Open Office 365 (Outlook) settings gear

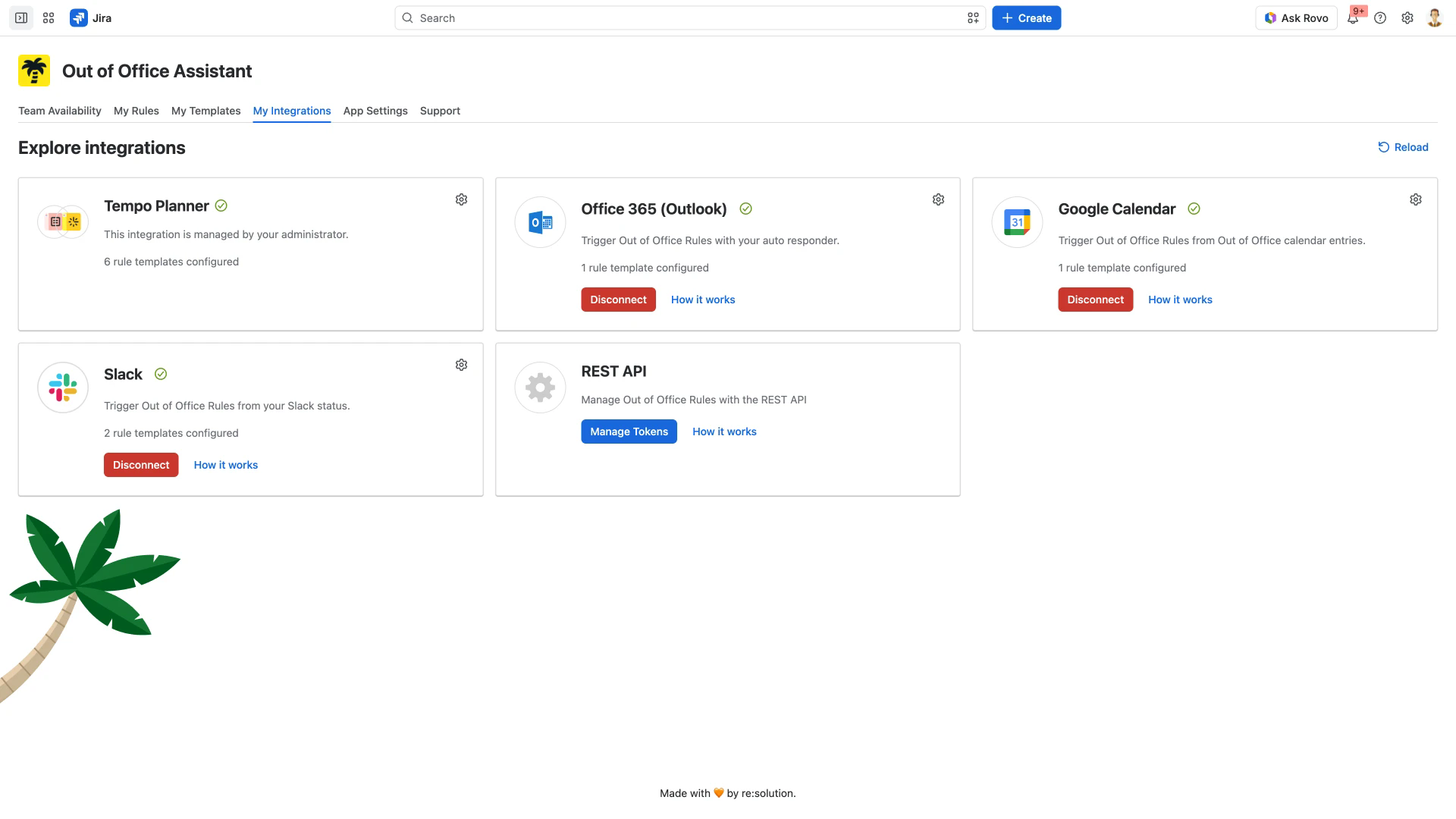coord(938,199)
